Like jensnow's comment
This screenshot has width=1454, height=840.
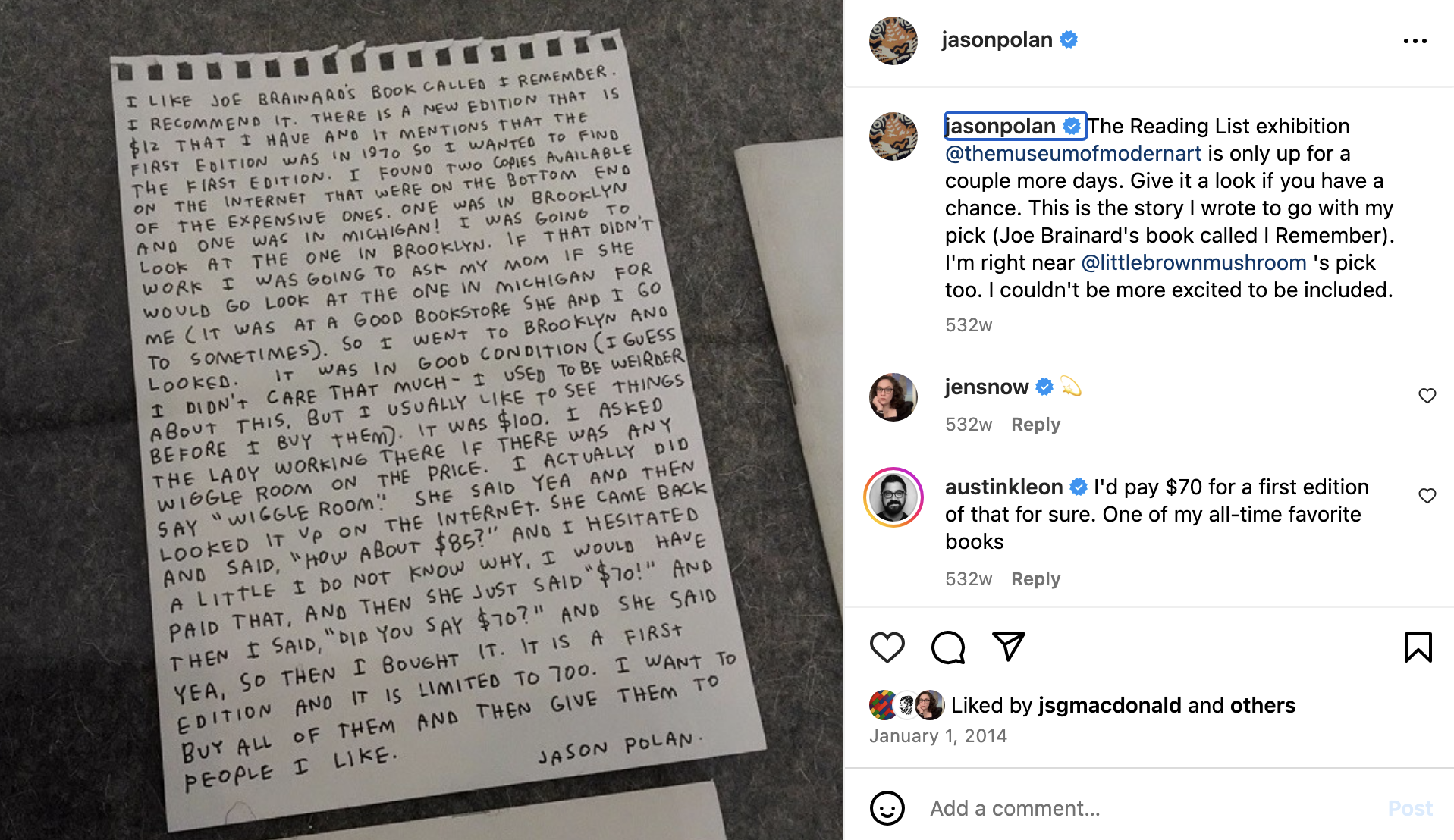click(x=1427, y=396)
